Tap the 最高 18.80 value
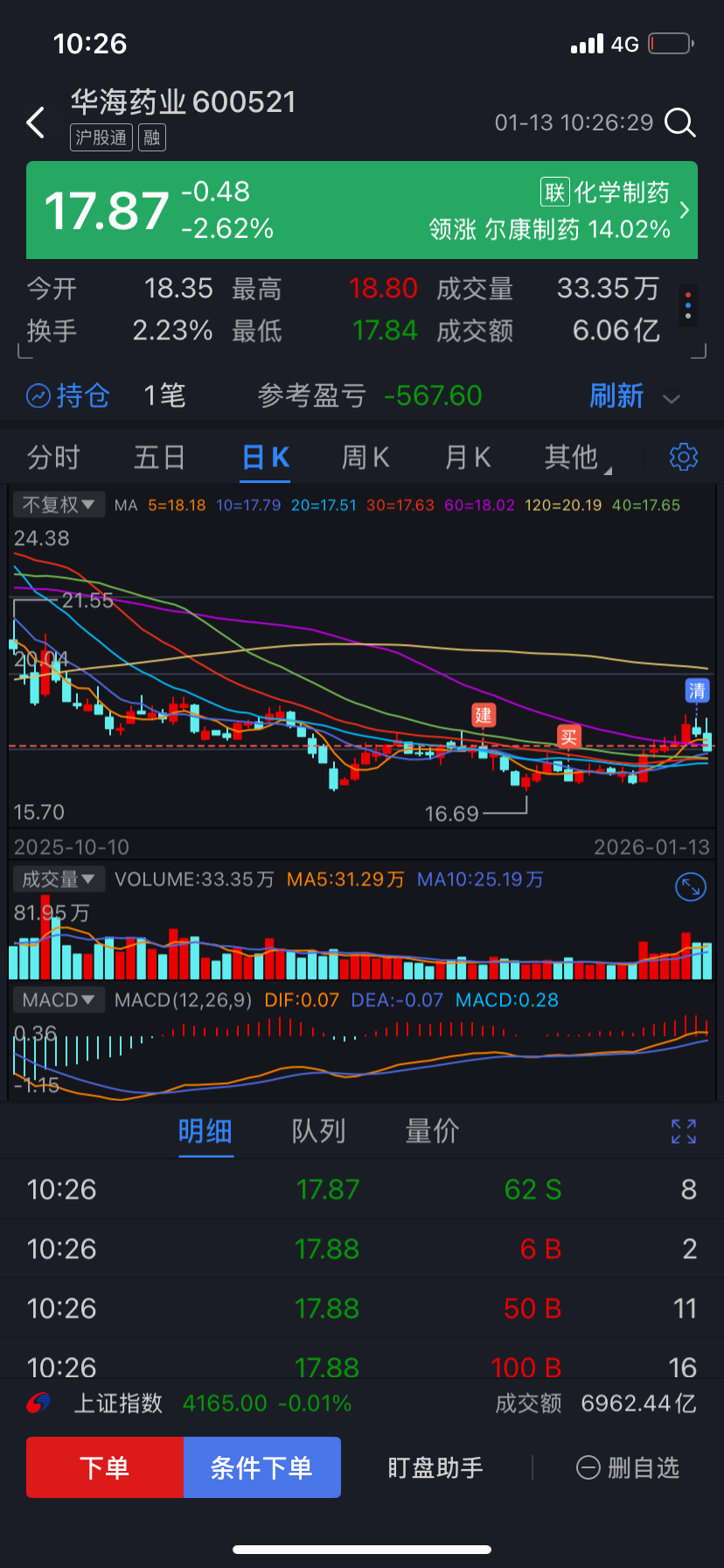Image resolution: width=724 pixels, height=1568 pixels. 383,288
